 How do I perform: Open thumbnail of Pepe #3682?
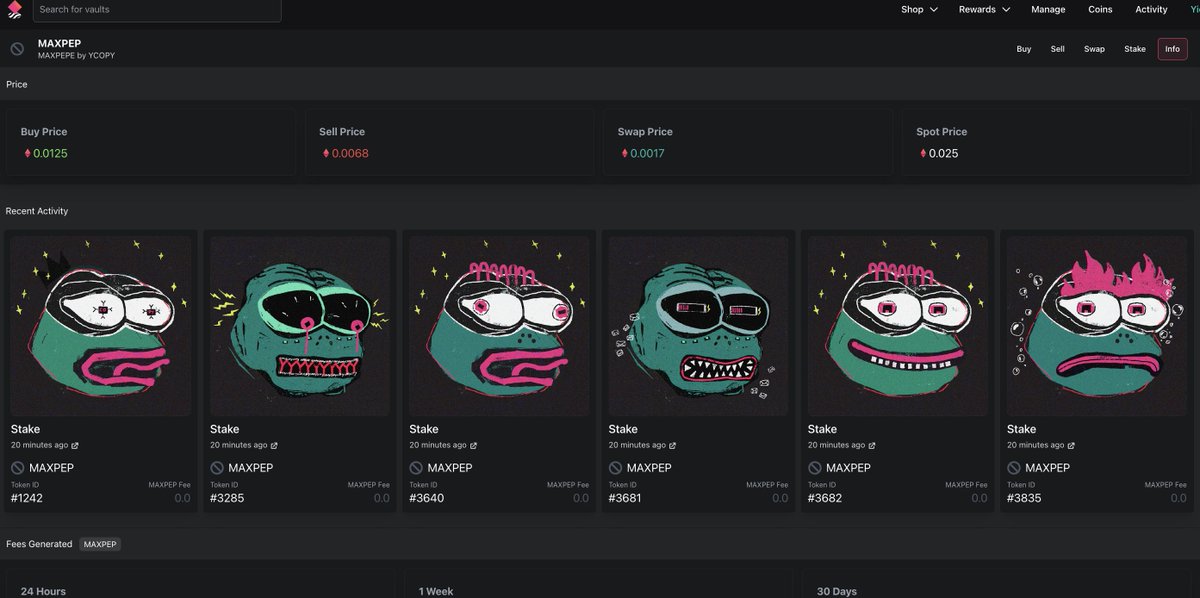coord(897,325)
